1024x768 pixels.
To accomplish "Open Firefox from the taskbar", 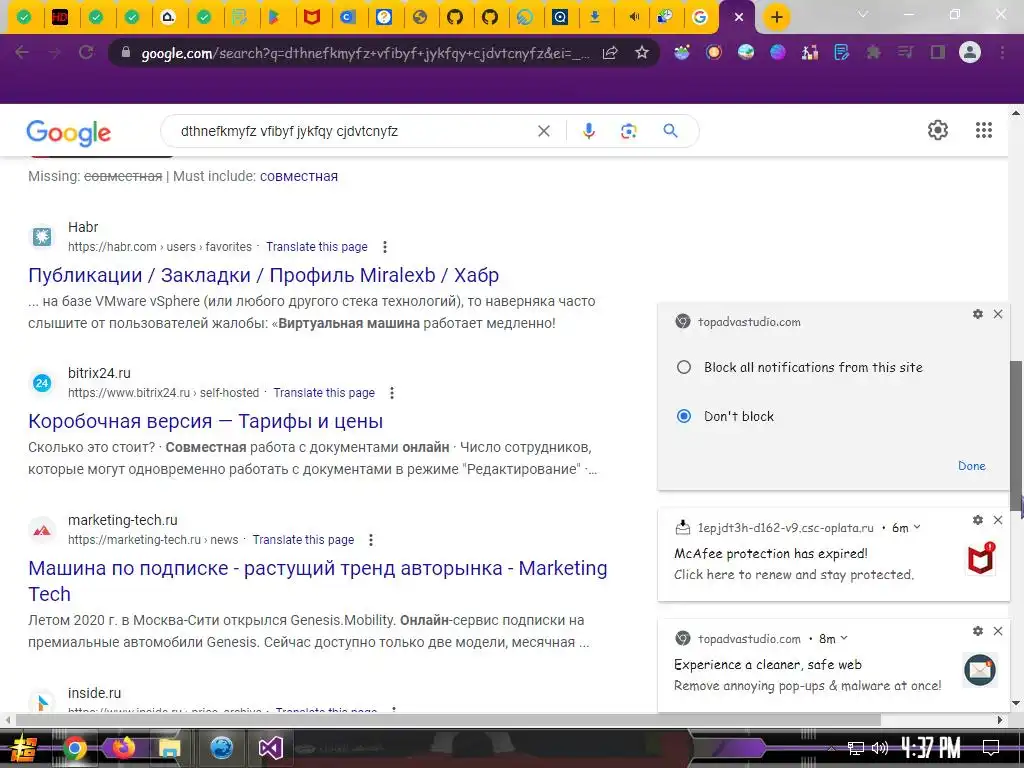I will [122, 747].
